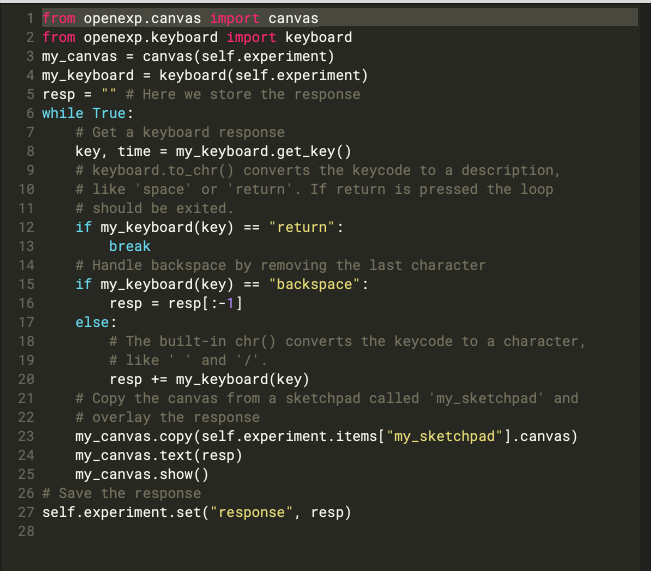Click the string "response" on line 27
Viewport: 651px width, 571px height.
pos(251,512)
